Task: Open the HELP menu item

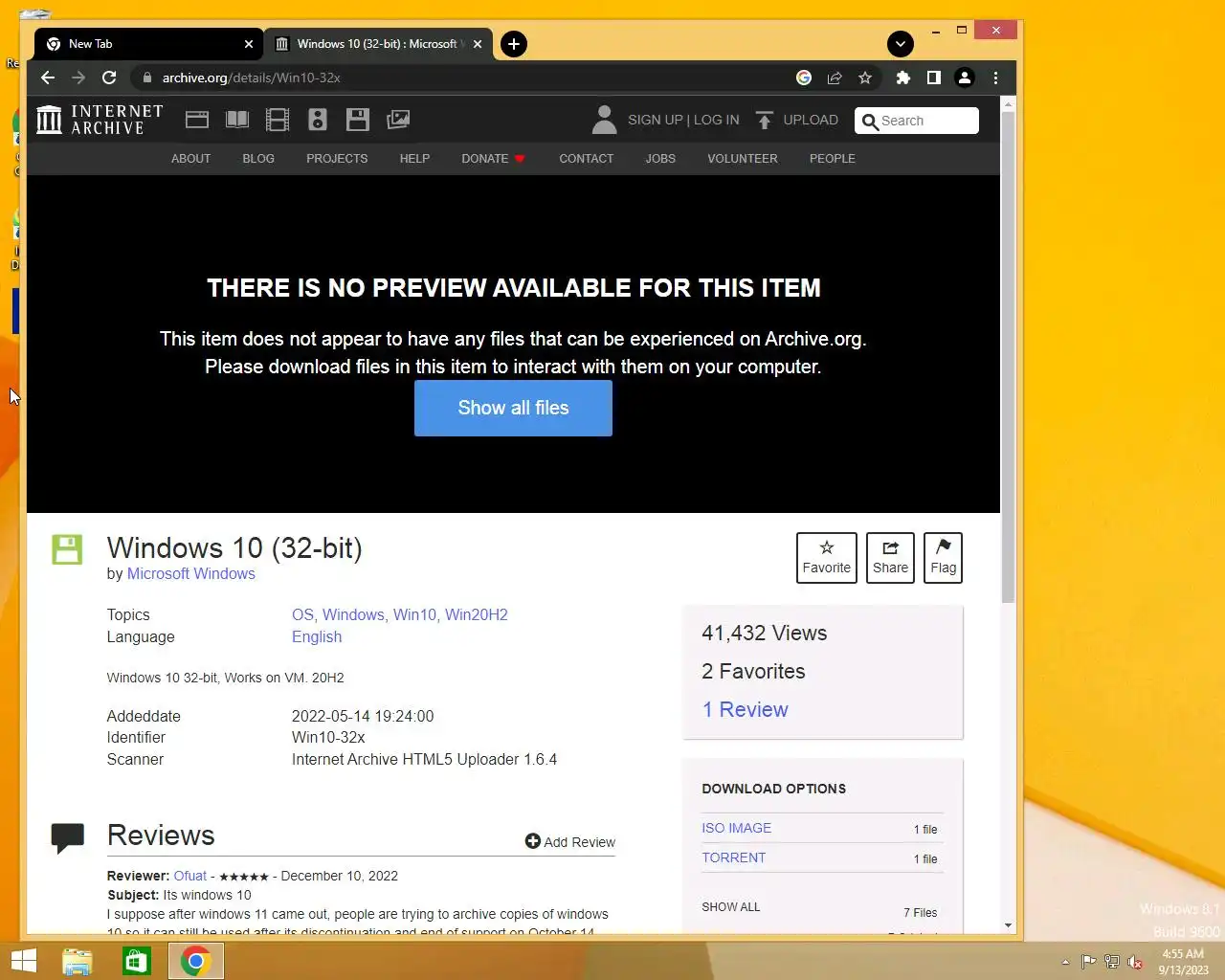Action: coord(414,159)
